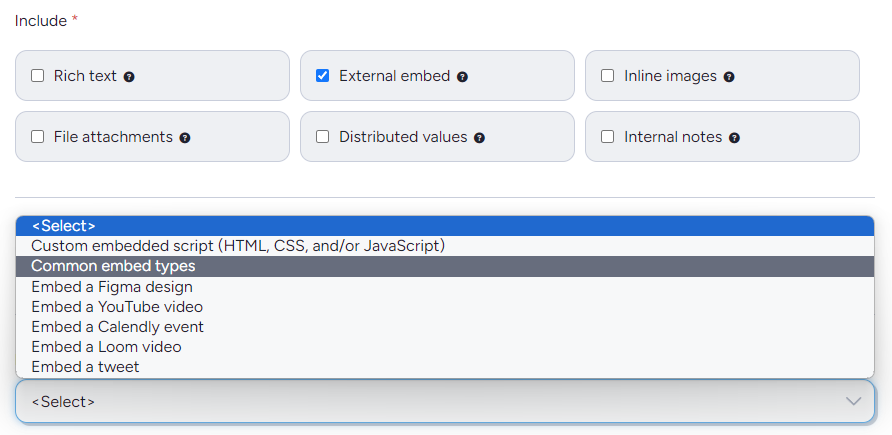Enable the File attachments checkbox

tap(38, 137)
